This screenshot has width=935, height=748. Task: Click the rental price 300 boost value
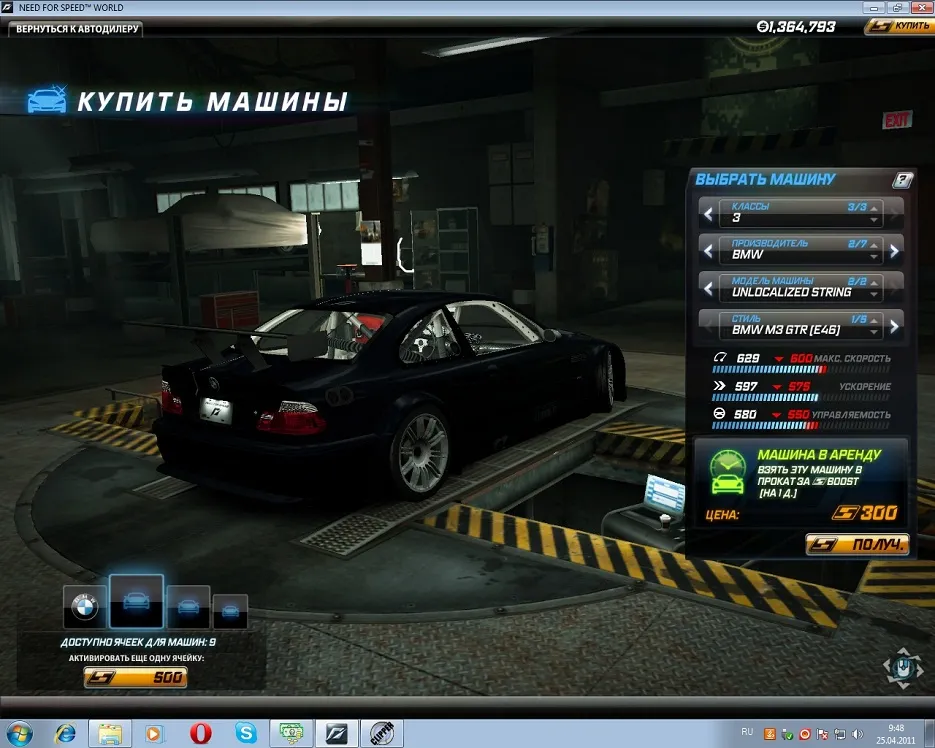tap(865, 512)
